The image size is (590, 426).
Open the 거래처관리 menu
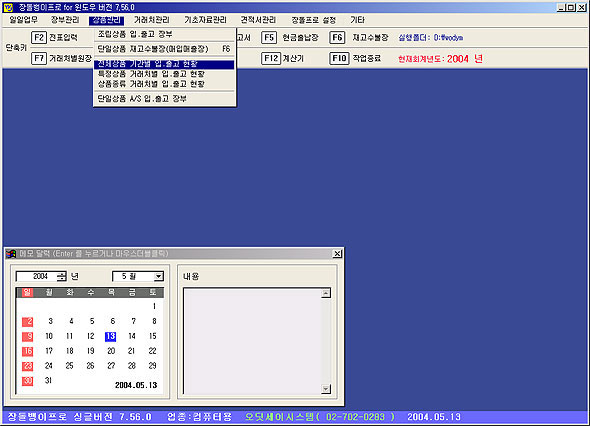152,20
